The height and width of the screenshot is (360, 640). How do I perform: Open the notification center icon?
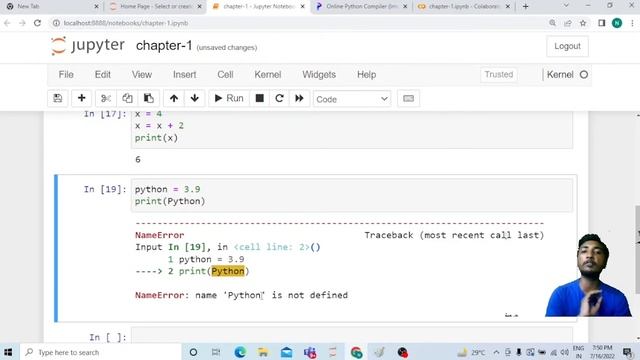(628, 352)
